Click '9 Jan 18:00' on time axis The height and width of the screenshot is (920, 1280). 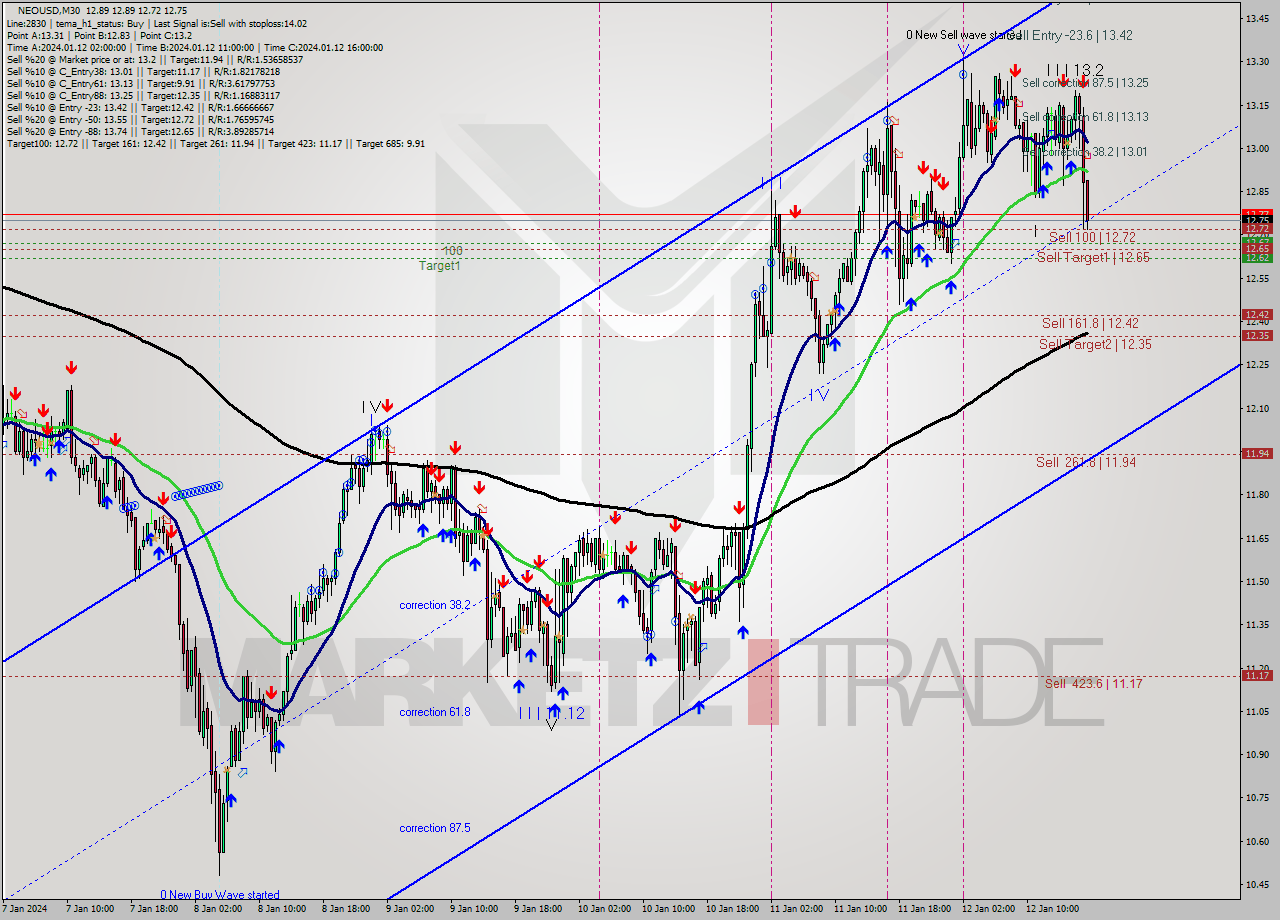[x=537, y=909]
